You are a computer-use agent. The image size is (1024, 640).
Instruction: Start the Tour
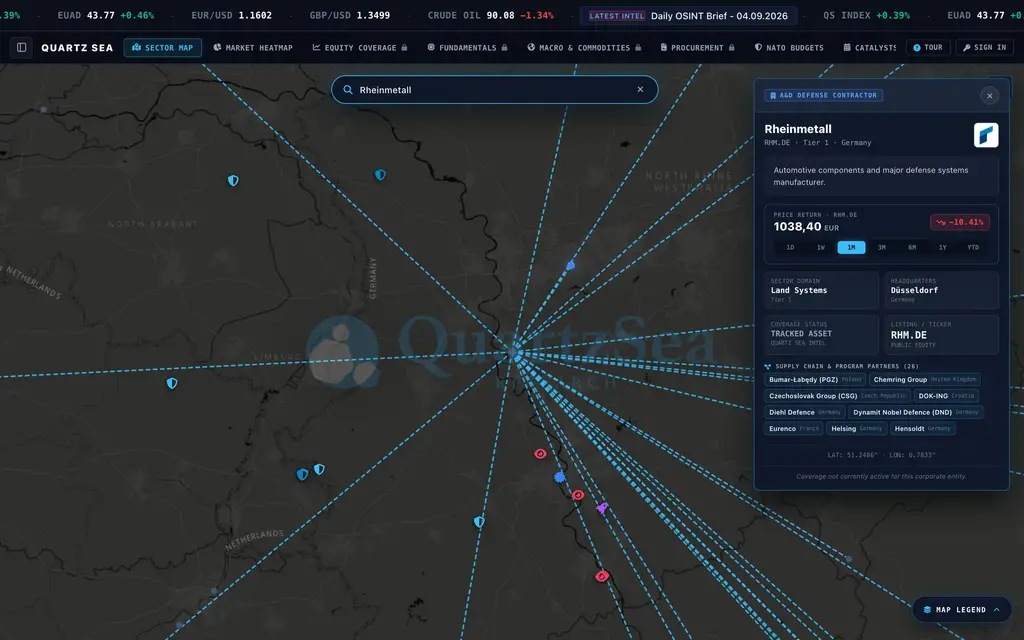(x=927, y=48)
